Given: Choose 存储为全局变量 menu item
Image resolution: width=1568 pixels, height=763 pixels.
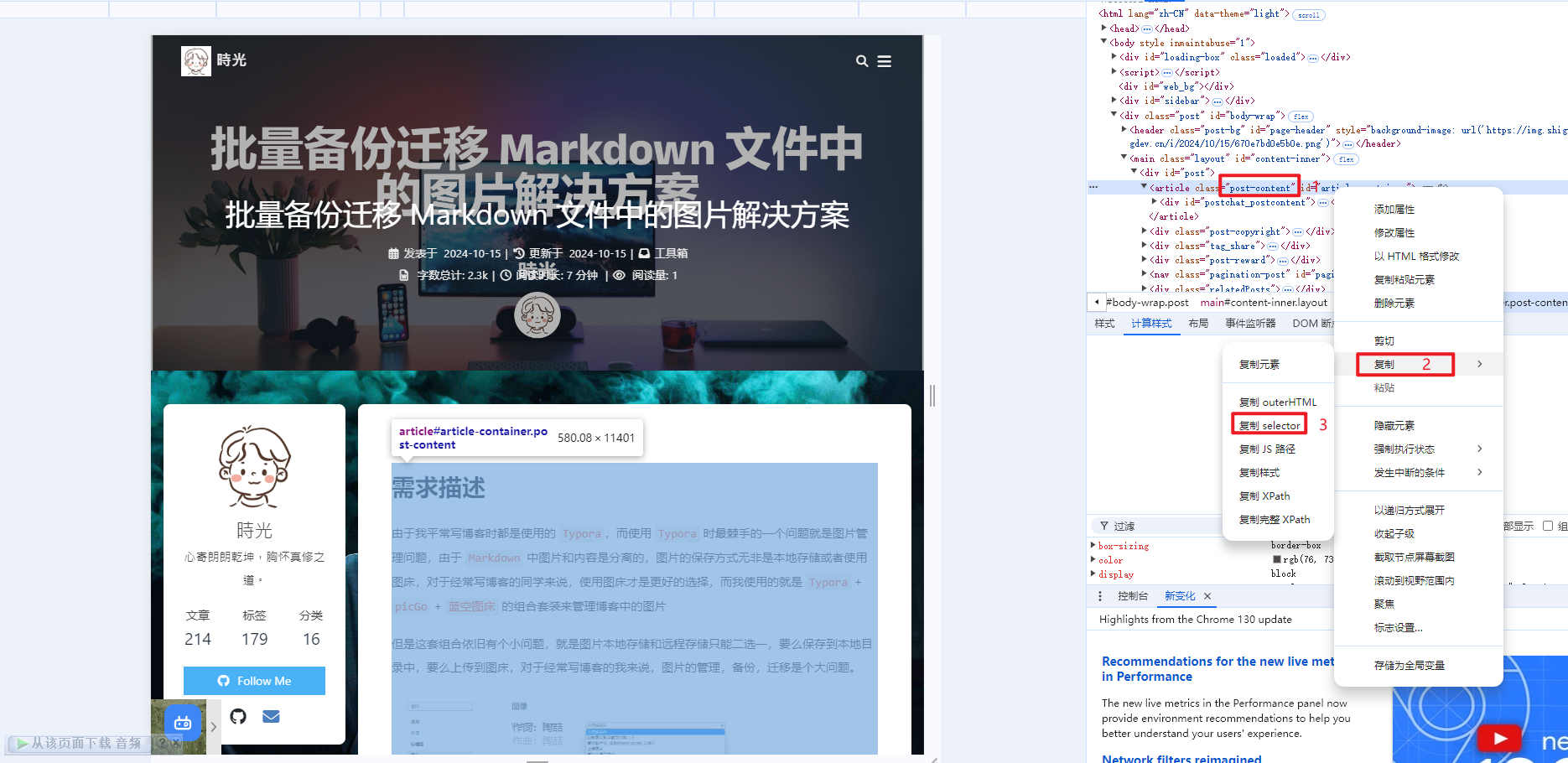Looking at the screenshot, I should click(x=1409, y=666).
